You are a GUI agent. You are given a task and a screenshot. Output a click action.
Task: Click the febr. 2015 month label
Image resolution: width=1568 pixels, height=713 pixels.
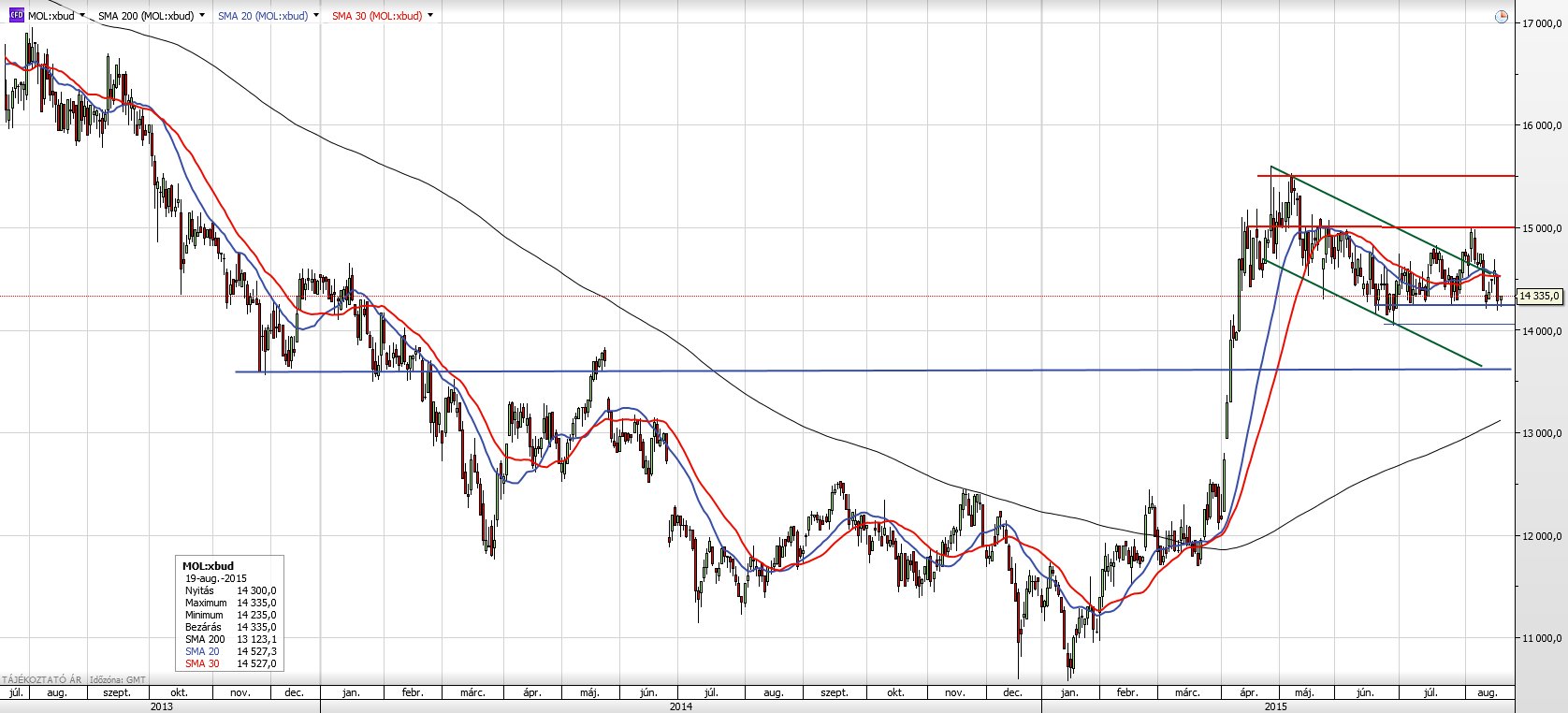(x=1127, y=692)
